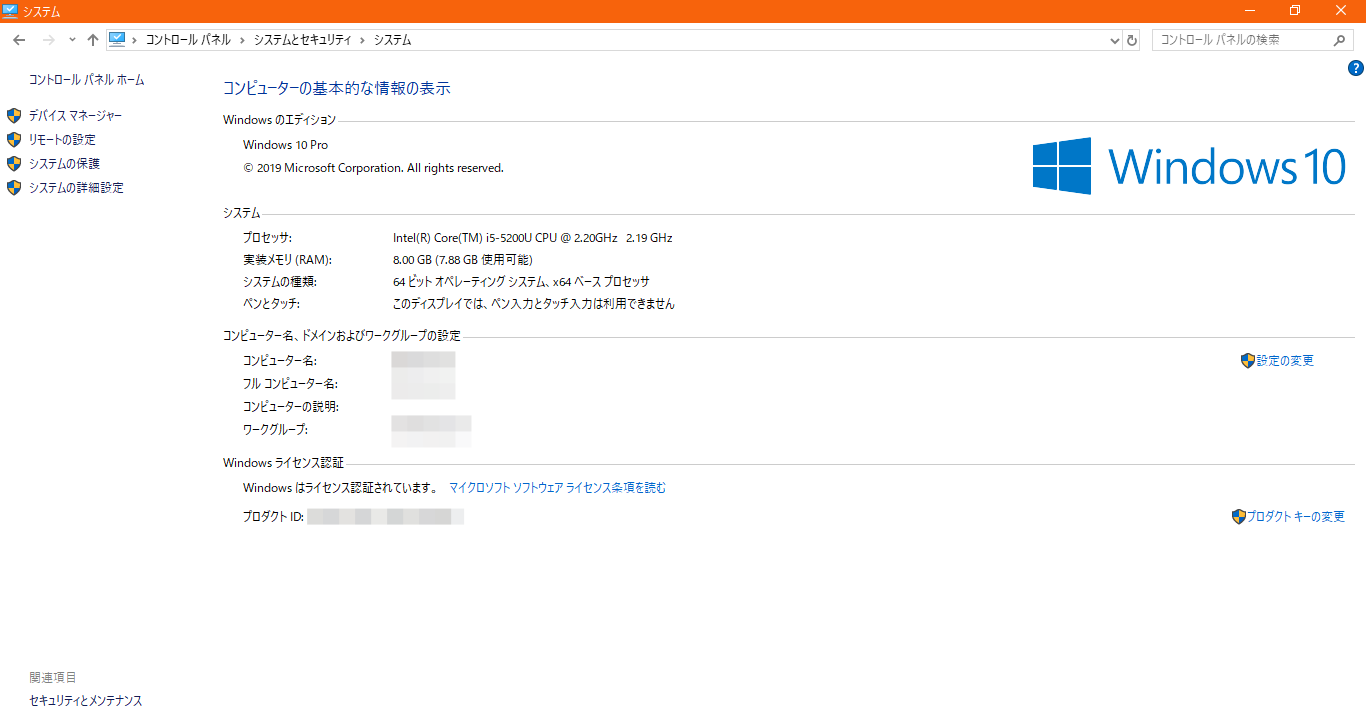Expand chevron after the address bar computer icon
Screen dimensions: 1366x728
[134, 40]
